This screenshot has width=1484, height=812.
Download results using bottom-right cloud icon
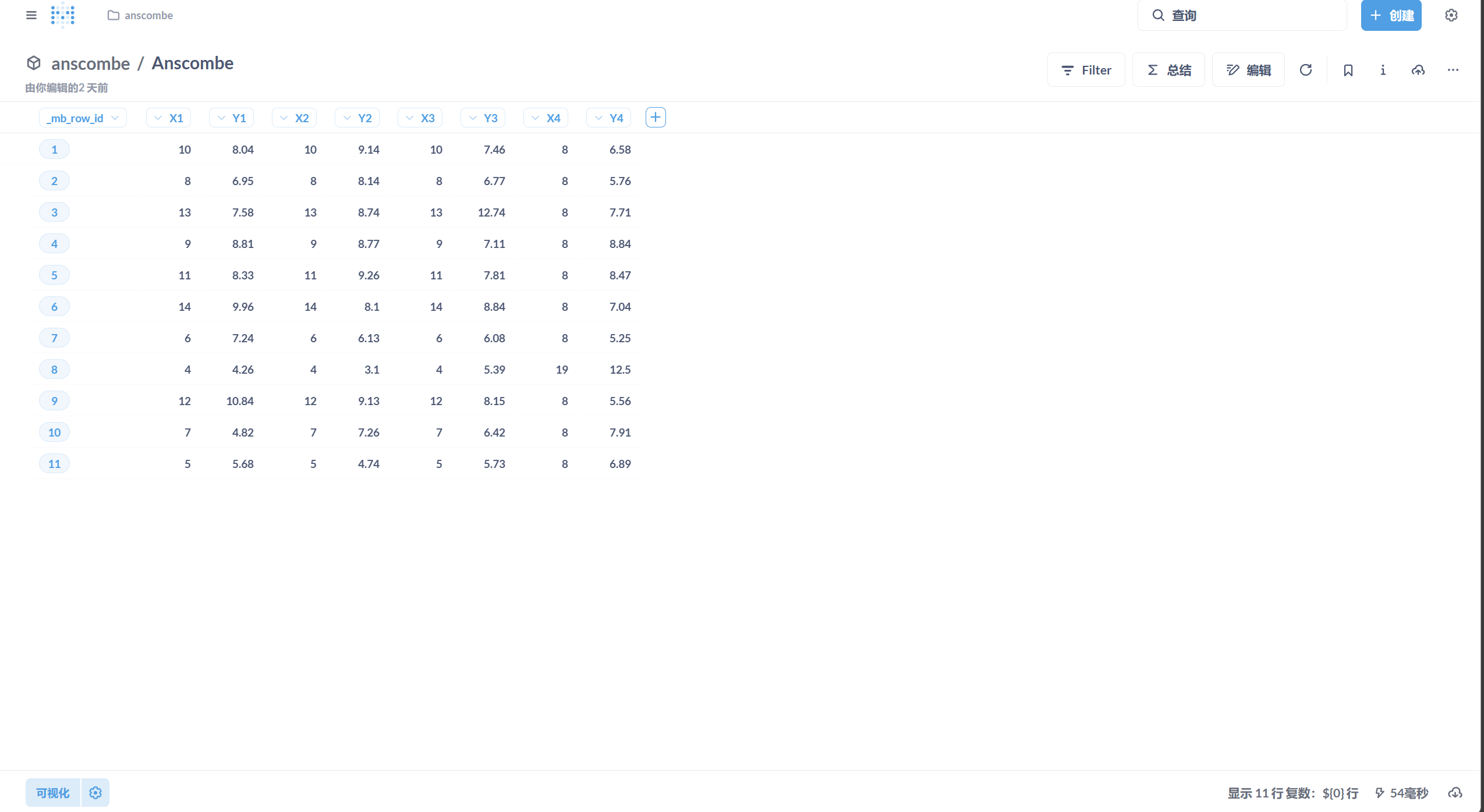click(1455, 793)
